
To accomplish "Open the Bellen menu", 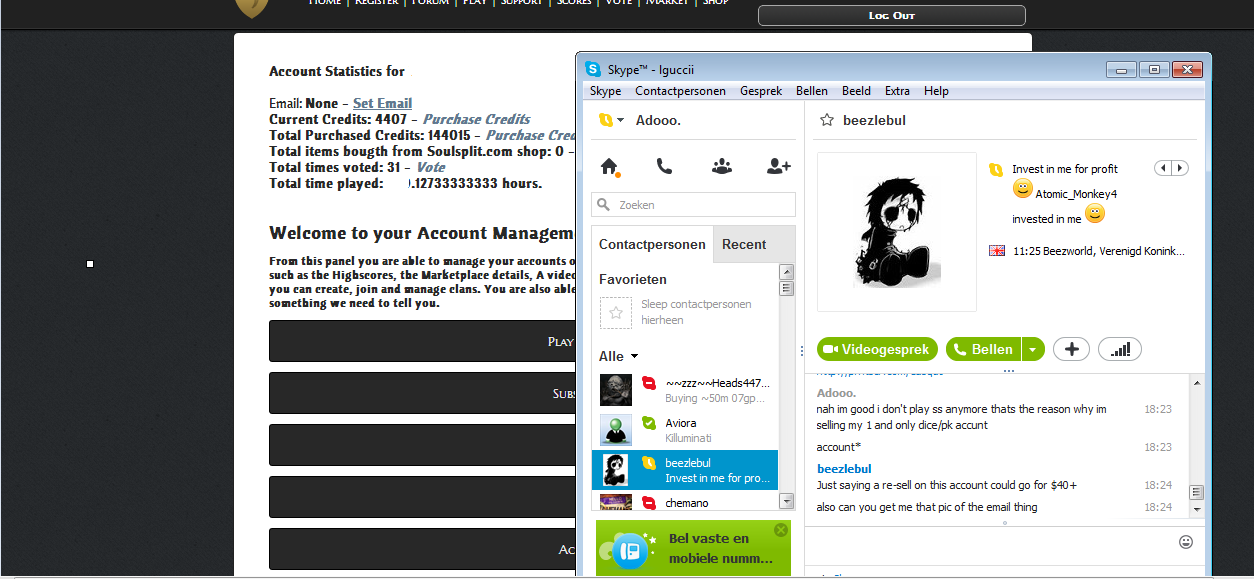I will tap(811, 91).
